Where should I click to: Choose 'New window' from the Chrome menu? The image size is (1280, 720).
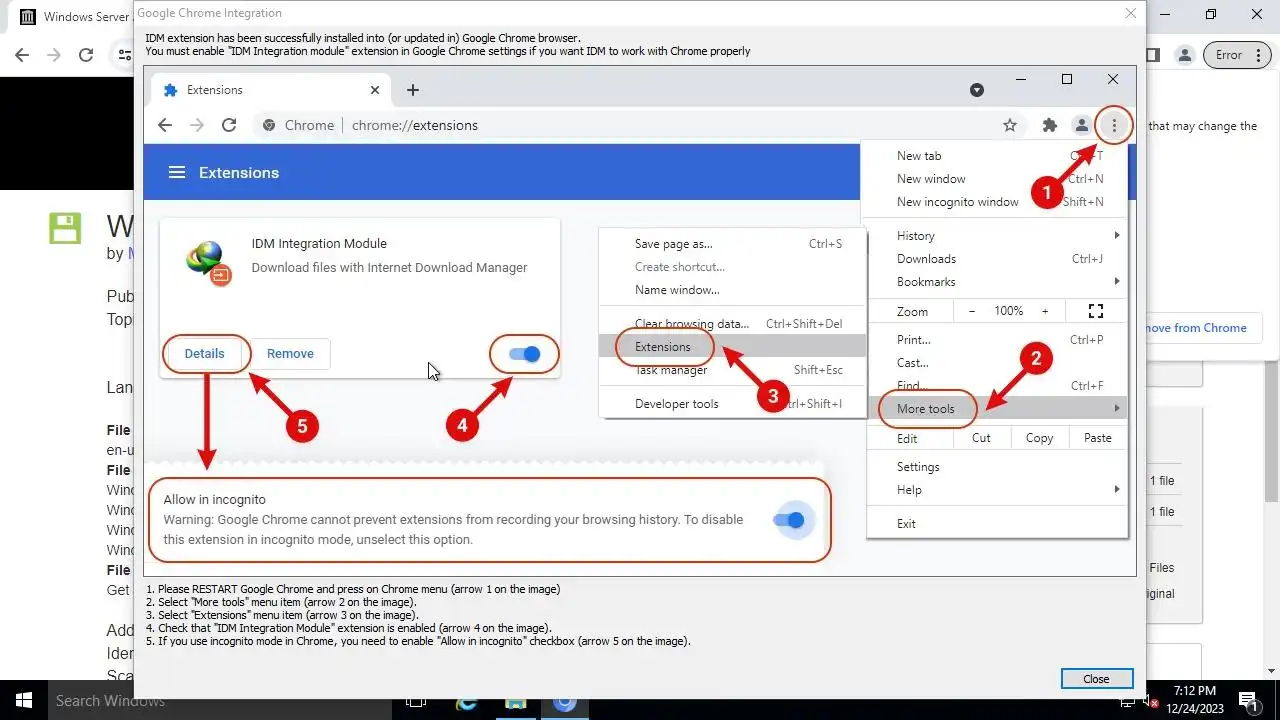click(997, 178)
